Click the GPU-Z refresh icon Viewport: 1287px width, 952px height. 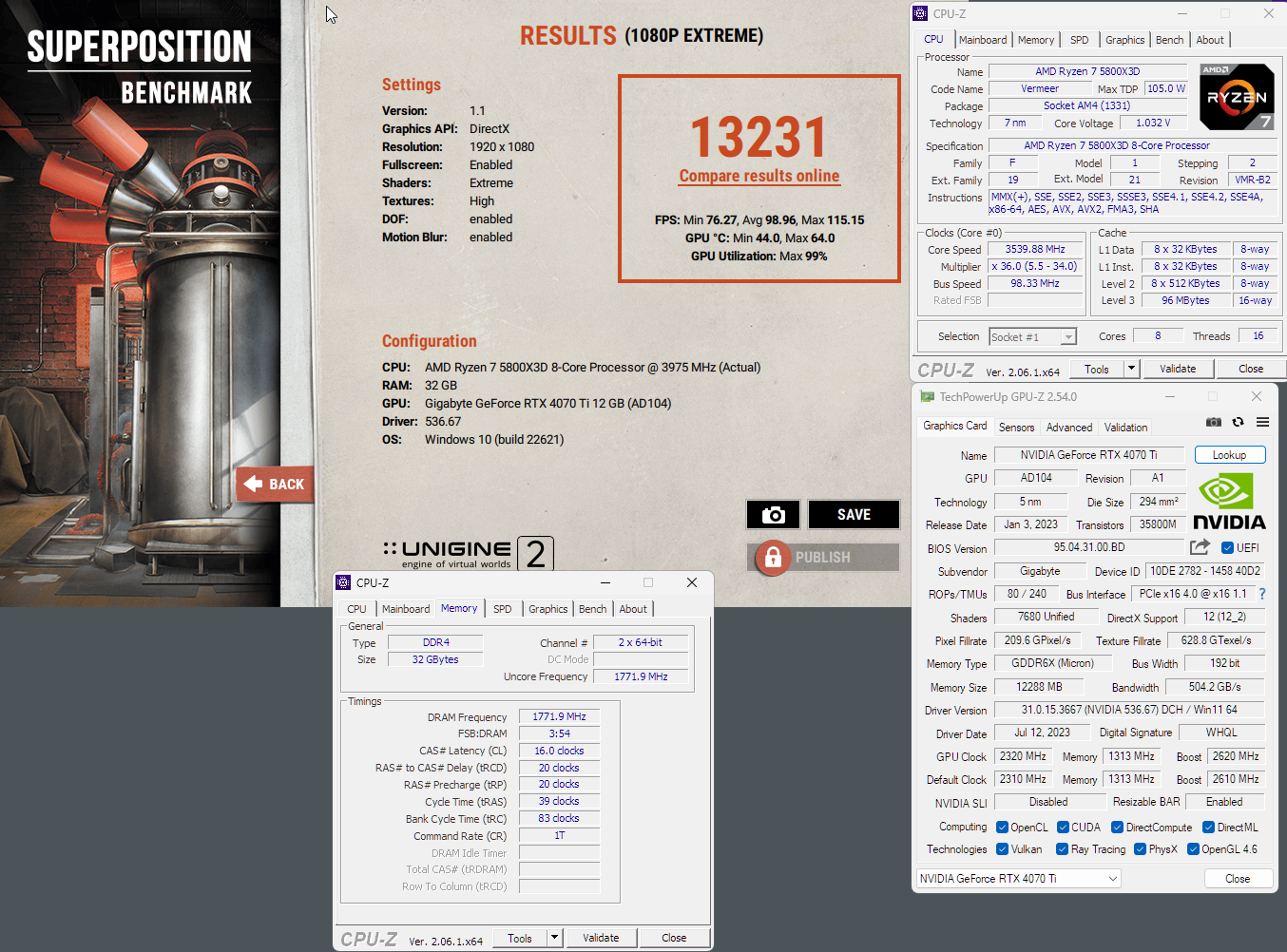click(x=1238, y=422)
